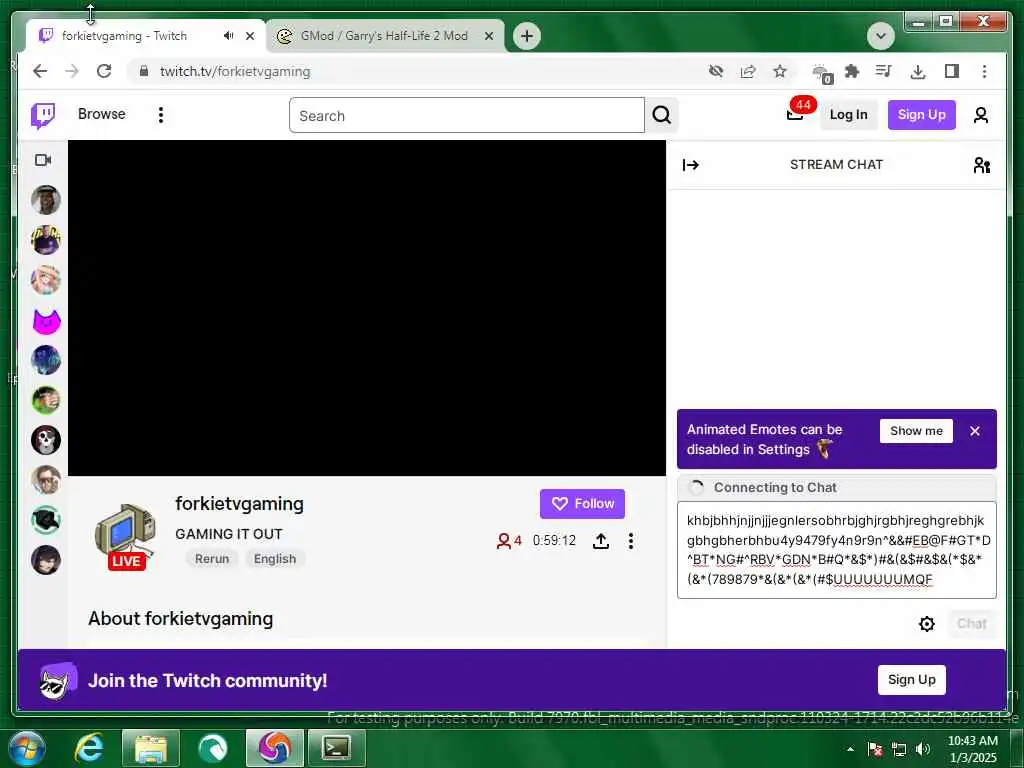Click the volume speaker tray icon
The height and width of the screenshot is (768, 1024).
coord(923,749)
